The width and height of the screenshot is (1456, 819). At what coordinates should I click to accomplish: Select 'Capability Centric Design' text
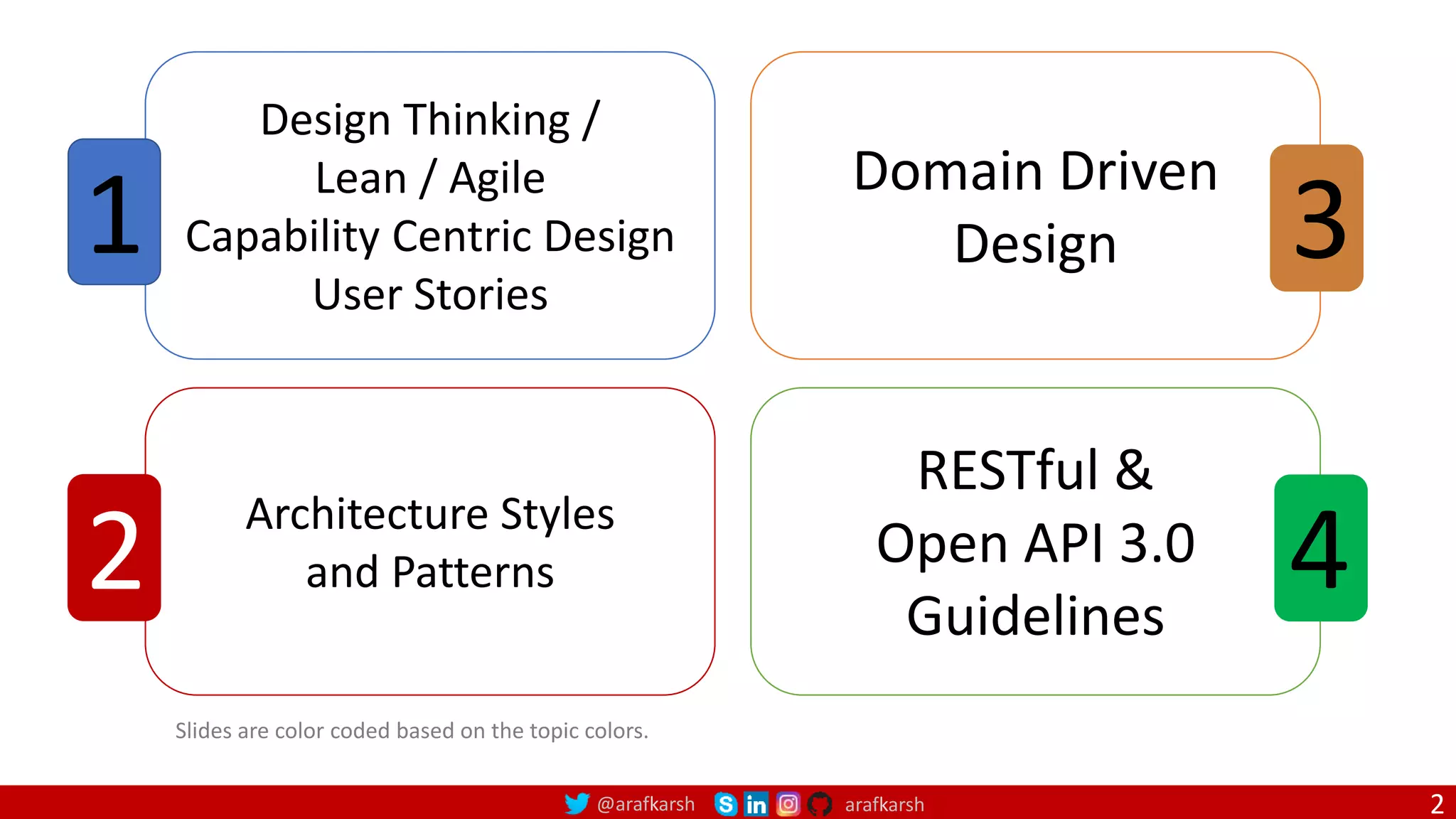[x=430, y=236]
